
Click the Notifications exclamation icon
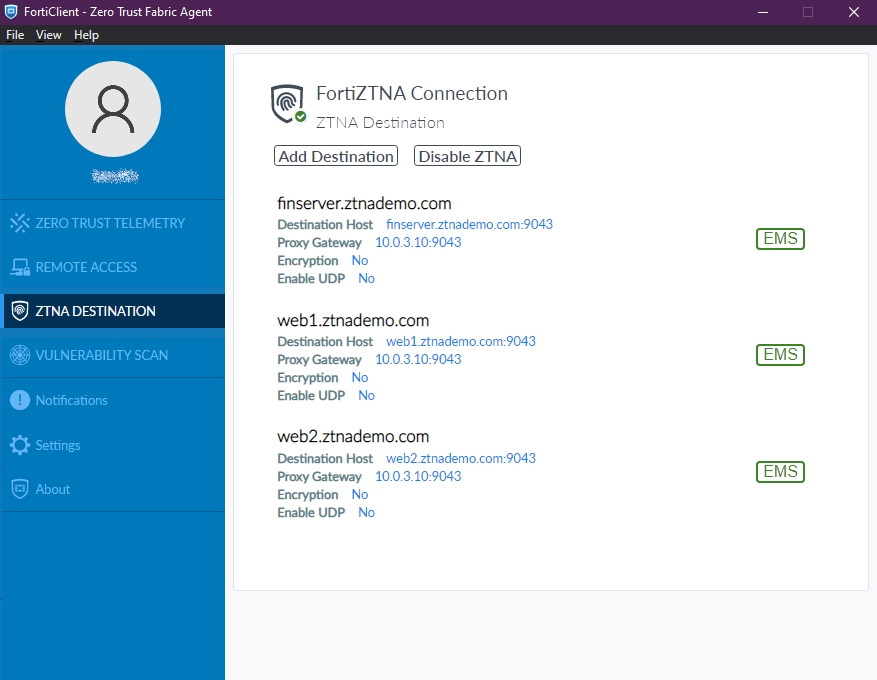click(x=20, y=400)
